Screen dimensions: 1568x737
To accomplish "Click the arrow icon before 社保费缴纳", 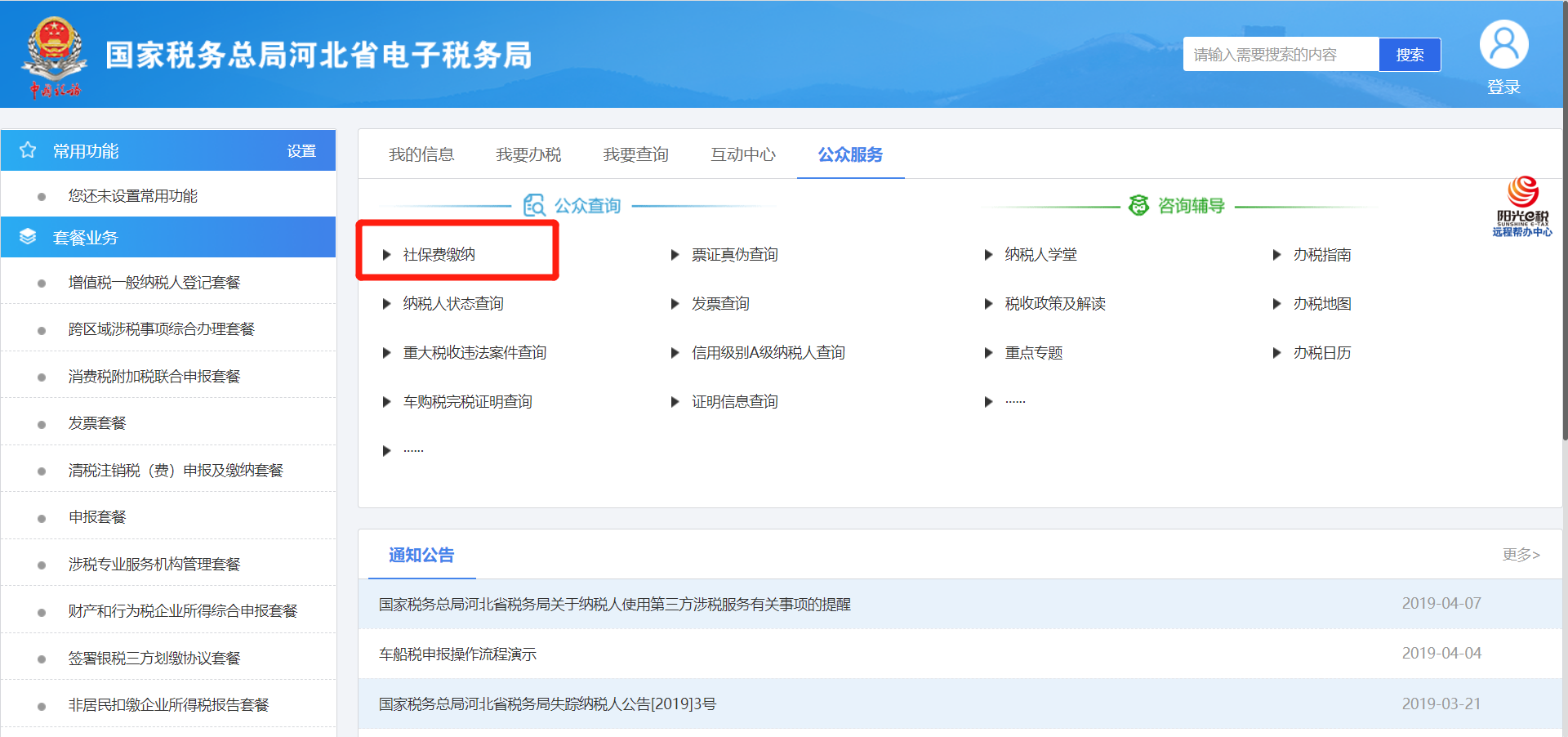I will point(387,255).
